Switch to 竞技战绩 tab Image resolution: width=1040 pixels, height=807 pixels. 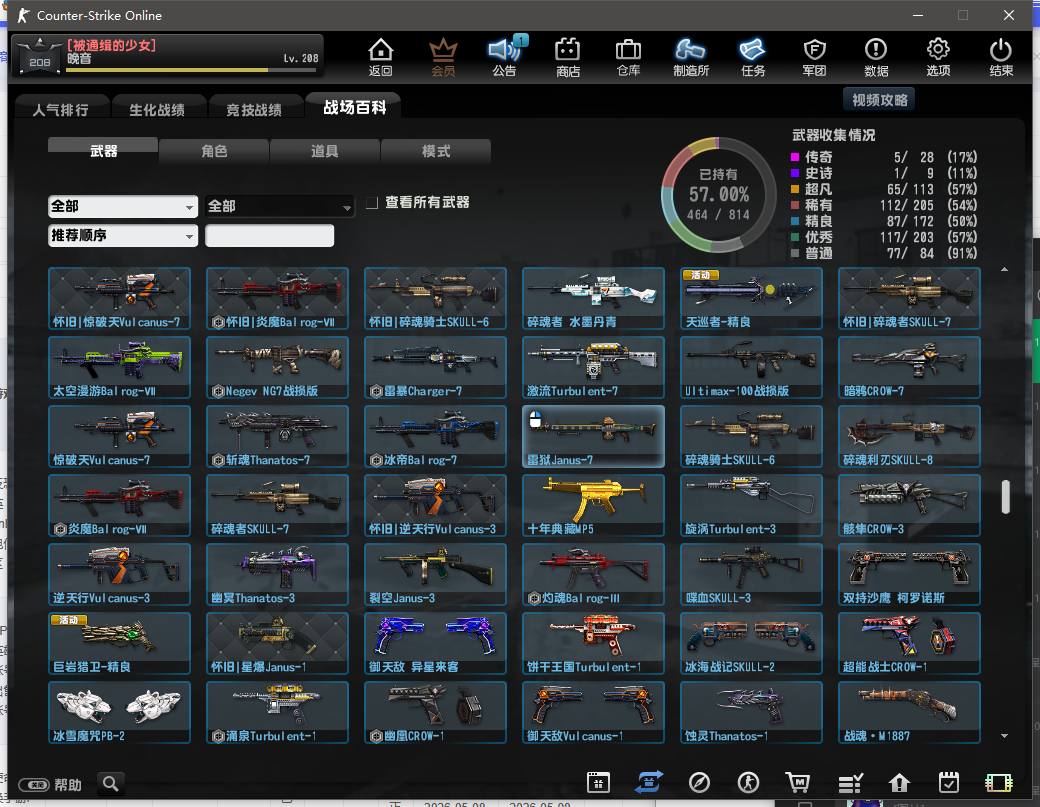click(254, 109)
